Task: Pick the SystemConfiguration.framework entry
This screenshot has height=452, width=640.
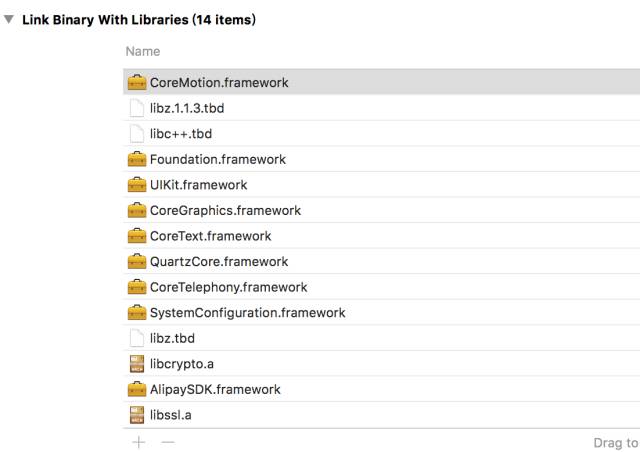Action: click(382, 312)
